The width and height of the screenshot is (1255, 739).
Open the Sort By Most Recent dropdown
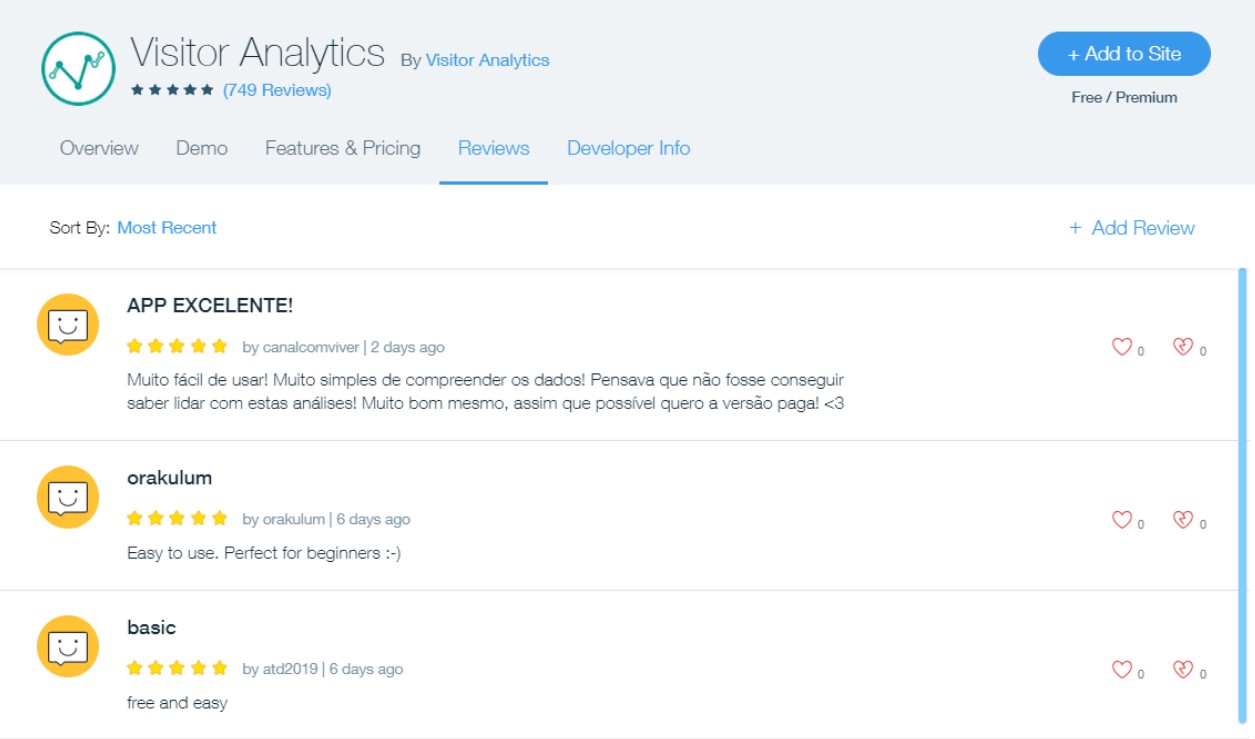(167, 228)
